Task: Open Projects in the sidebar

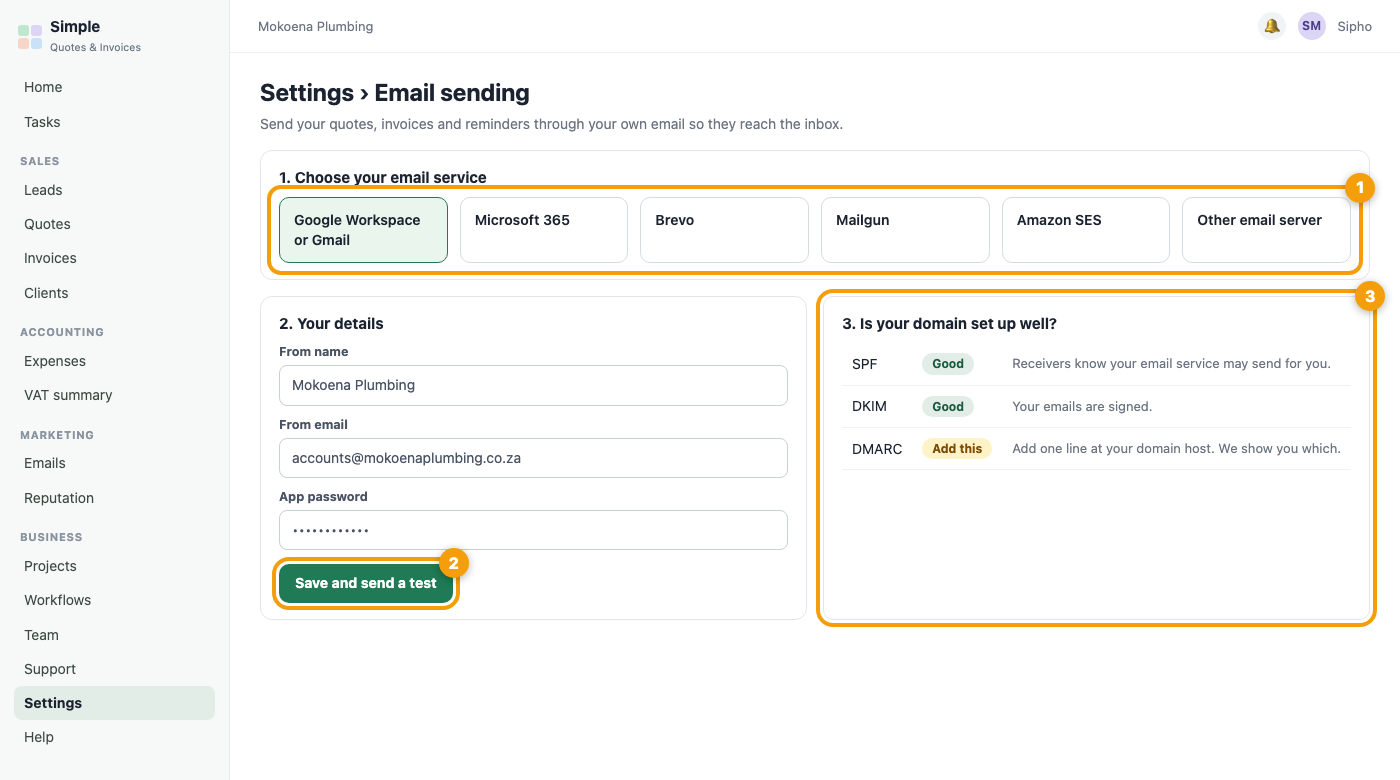Action: (114, 566)
